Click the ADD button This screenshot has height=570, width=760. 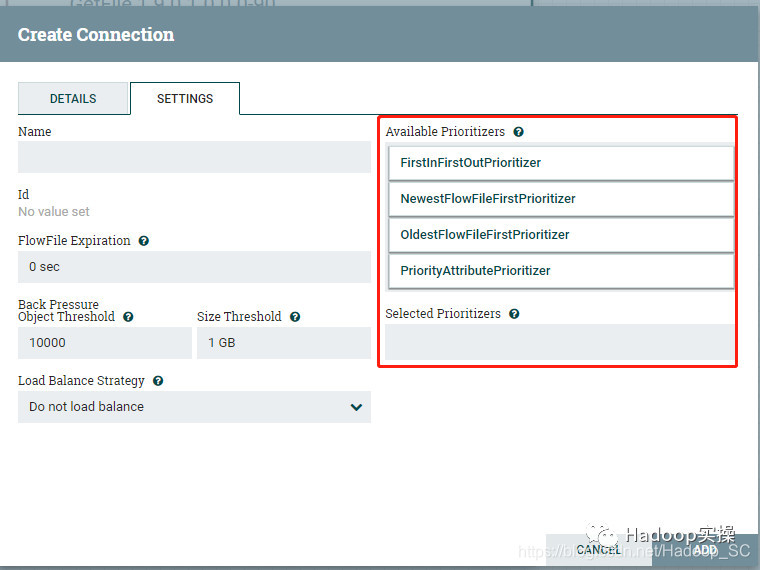tap(705, 550)
